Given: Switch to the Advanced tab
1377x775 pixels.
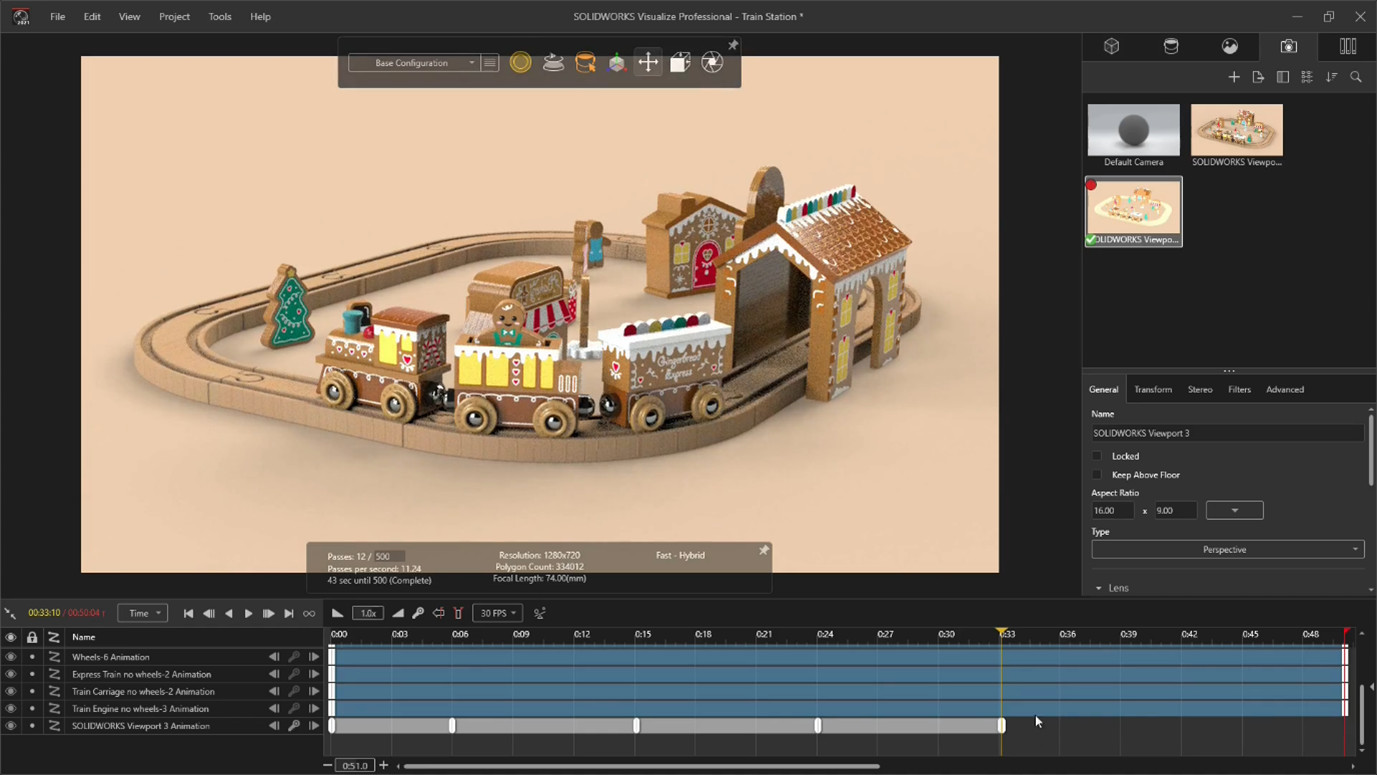Looking at the screenshot, I should click(1285, 389).
